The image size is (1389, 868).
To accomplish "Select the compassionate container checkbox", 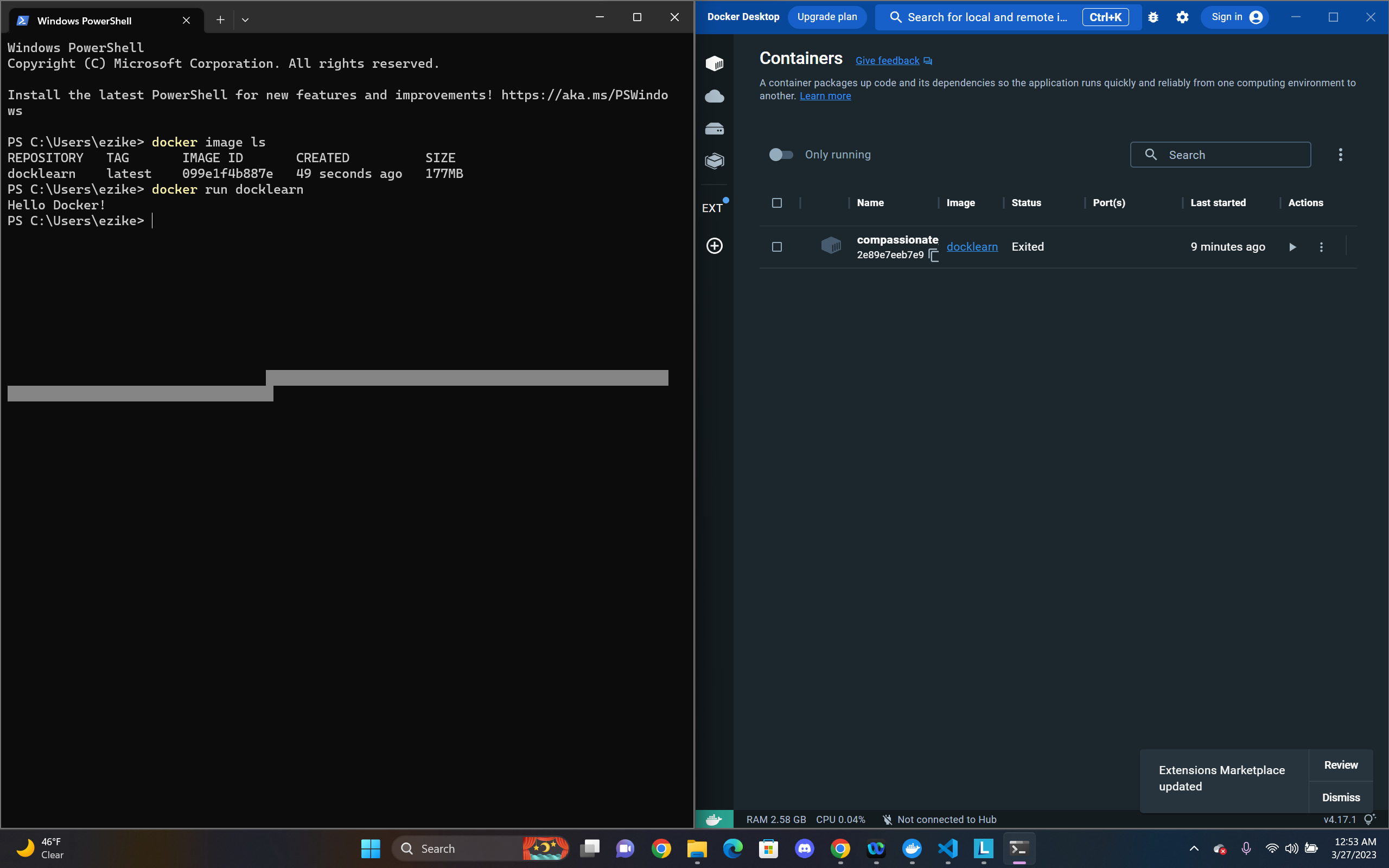I will click(776, 247).
